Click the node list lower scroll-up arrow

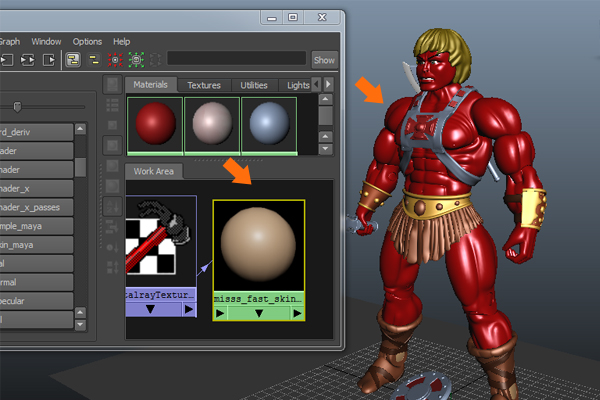tap(80, 313)
